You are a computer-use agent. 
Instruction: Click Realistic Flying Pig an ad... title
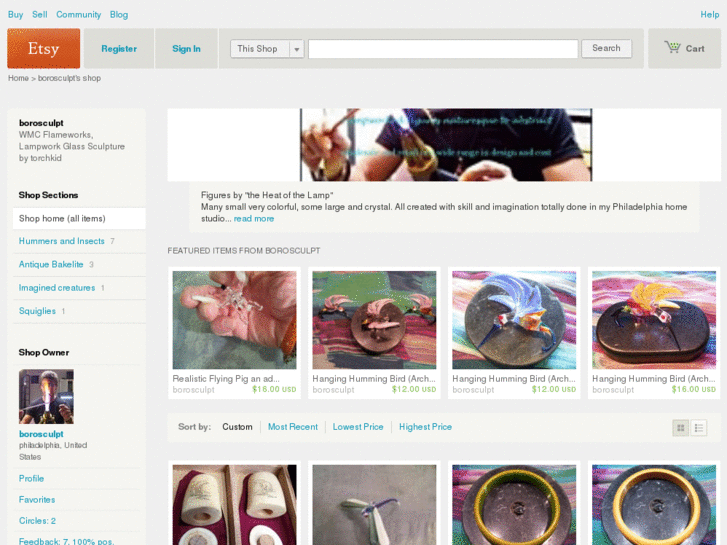pyautogui.click(x=226, y=378)
